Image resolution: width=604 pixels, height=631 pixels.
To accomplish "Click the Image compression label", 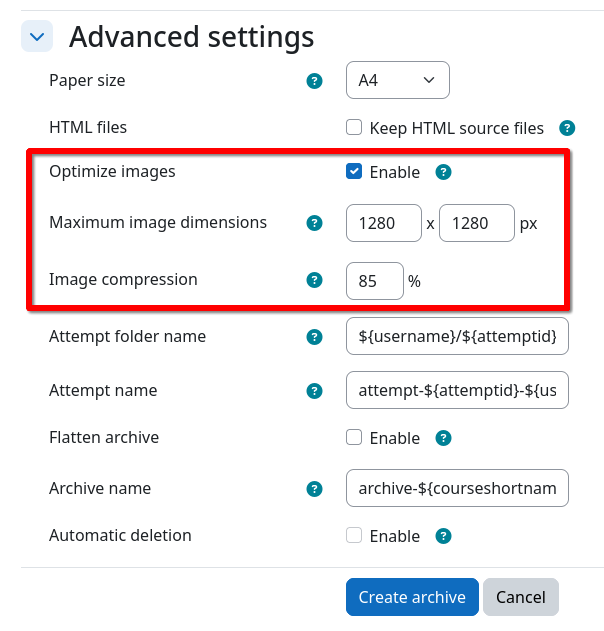I will [123, 279].
